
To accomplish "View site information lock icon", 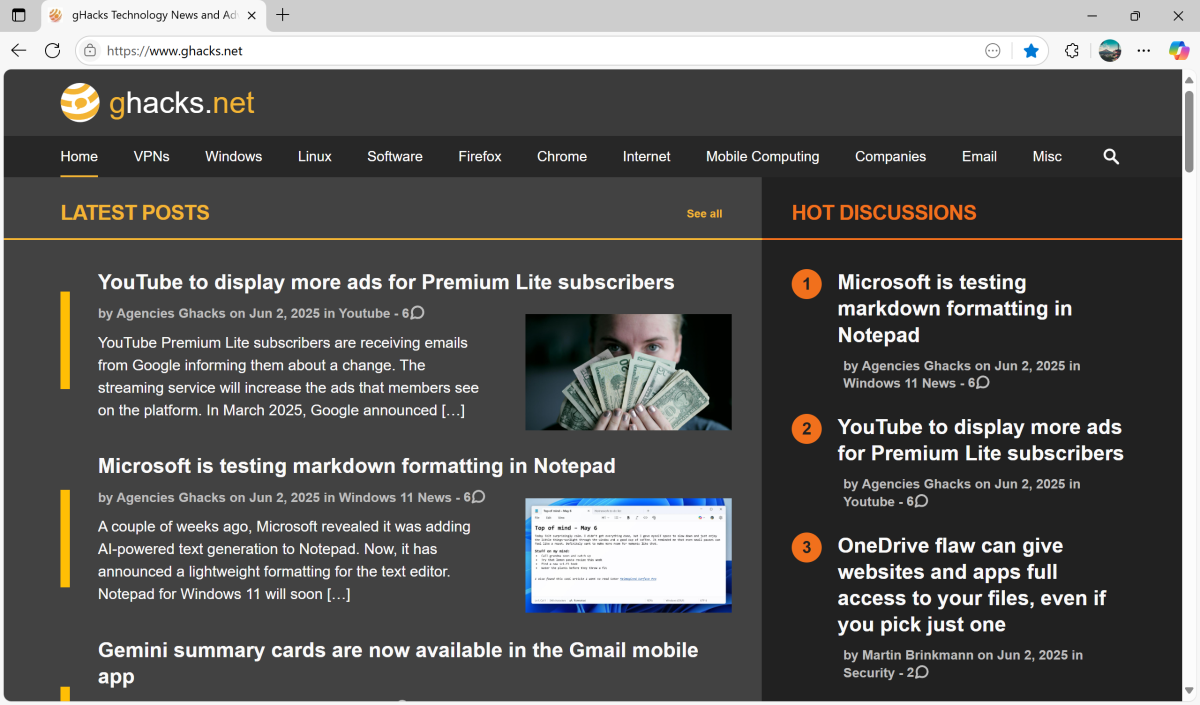I will (x=90, y=50).
